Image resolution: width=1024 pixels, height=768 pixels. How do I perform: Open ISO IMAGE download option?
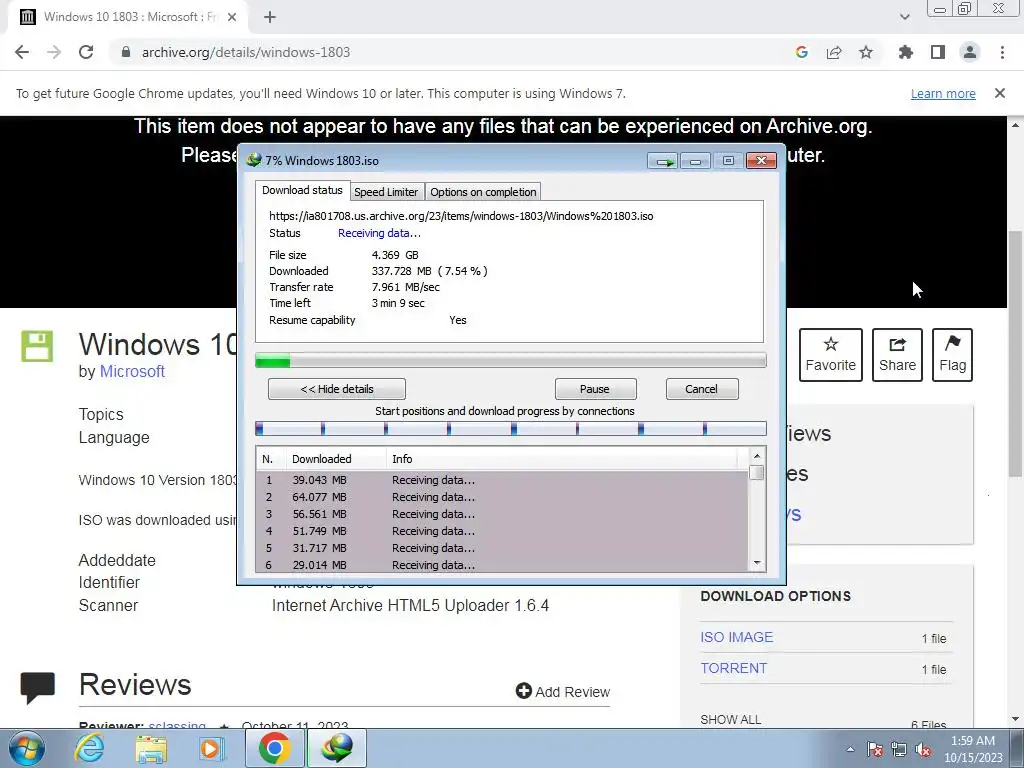point(737,637)
